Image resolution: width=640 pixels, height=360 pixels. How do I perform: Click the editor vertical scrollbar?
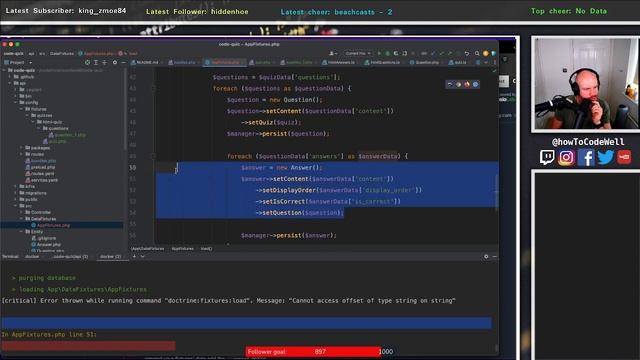(x=496, y=192)
